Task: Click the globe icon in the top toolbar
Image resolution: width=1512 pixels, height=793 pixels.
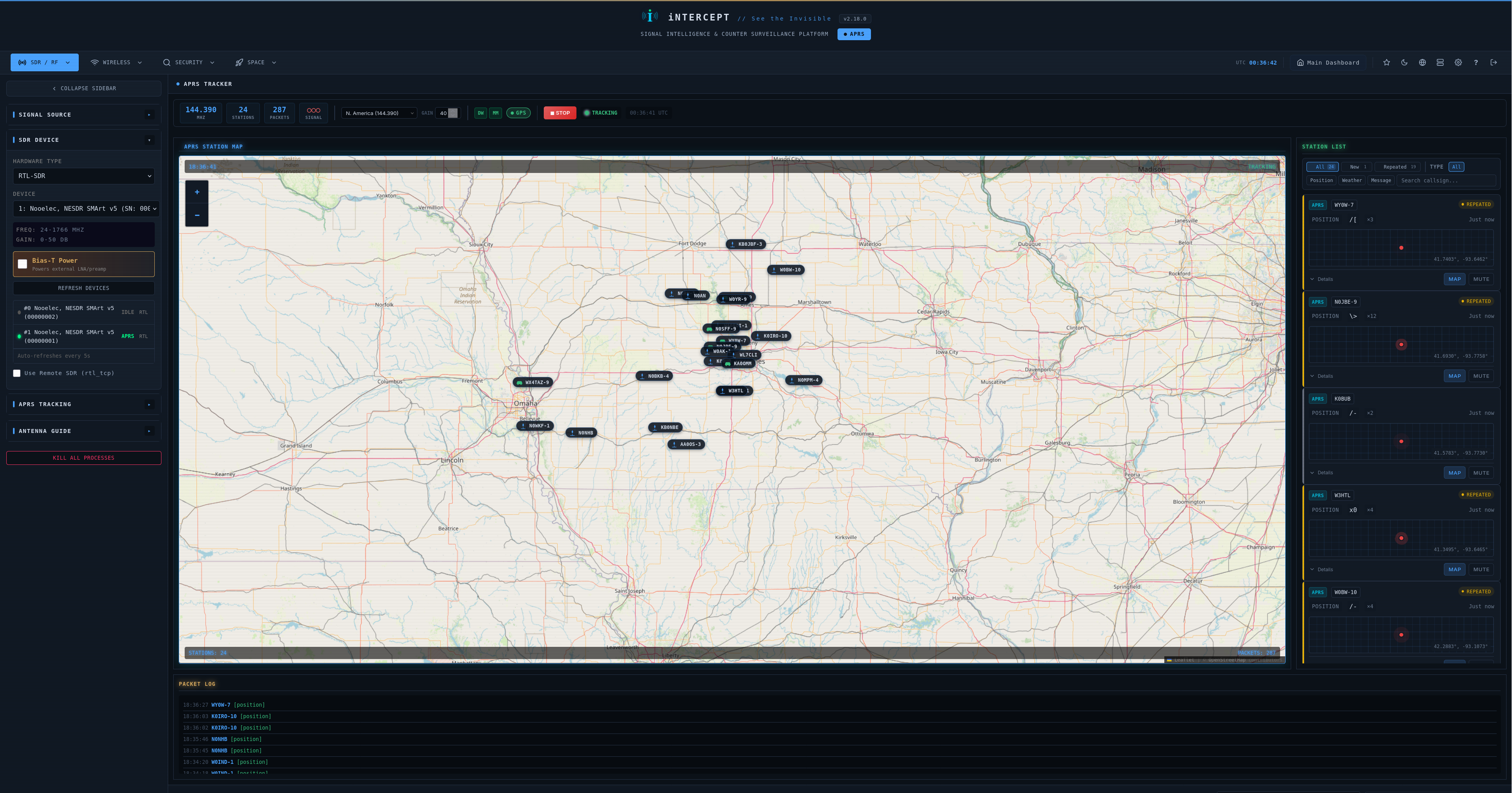Action: 1422,62
